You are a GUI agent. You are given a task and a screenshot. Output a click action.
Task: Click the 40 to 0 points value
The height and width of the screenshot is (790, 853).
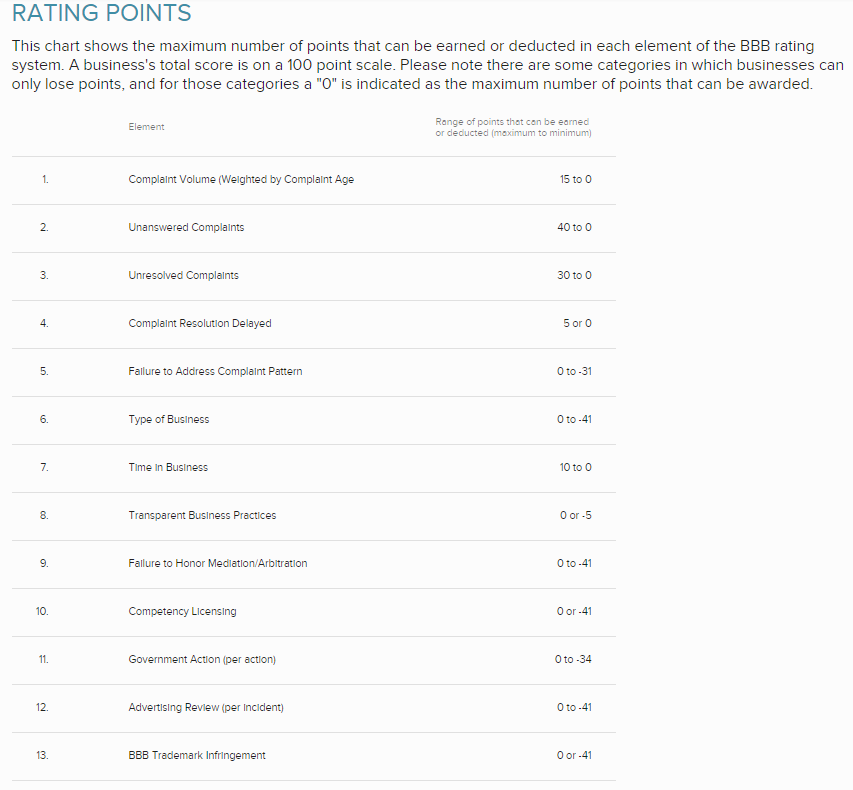pyautogui.click(x=574, y=227)
